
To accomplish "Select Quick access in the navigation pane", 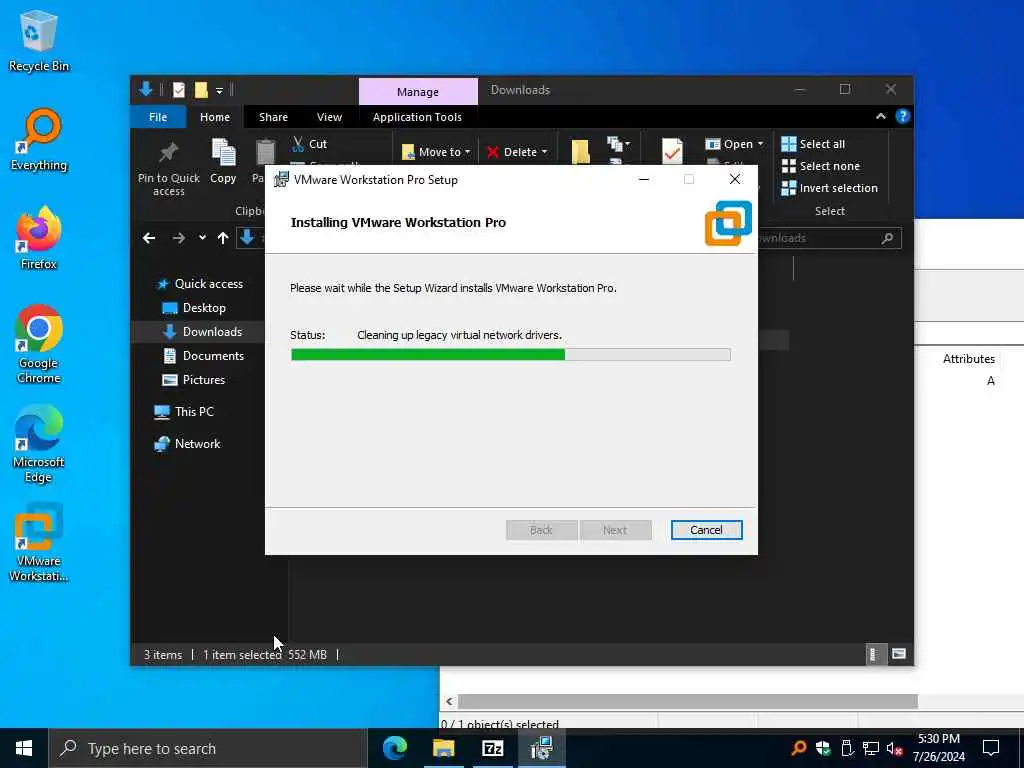I will tap(201, 283).
